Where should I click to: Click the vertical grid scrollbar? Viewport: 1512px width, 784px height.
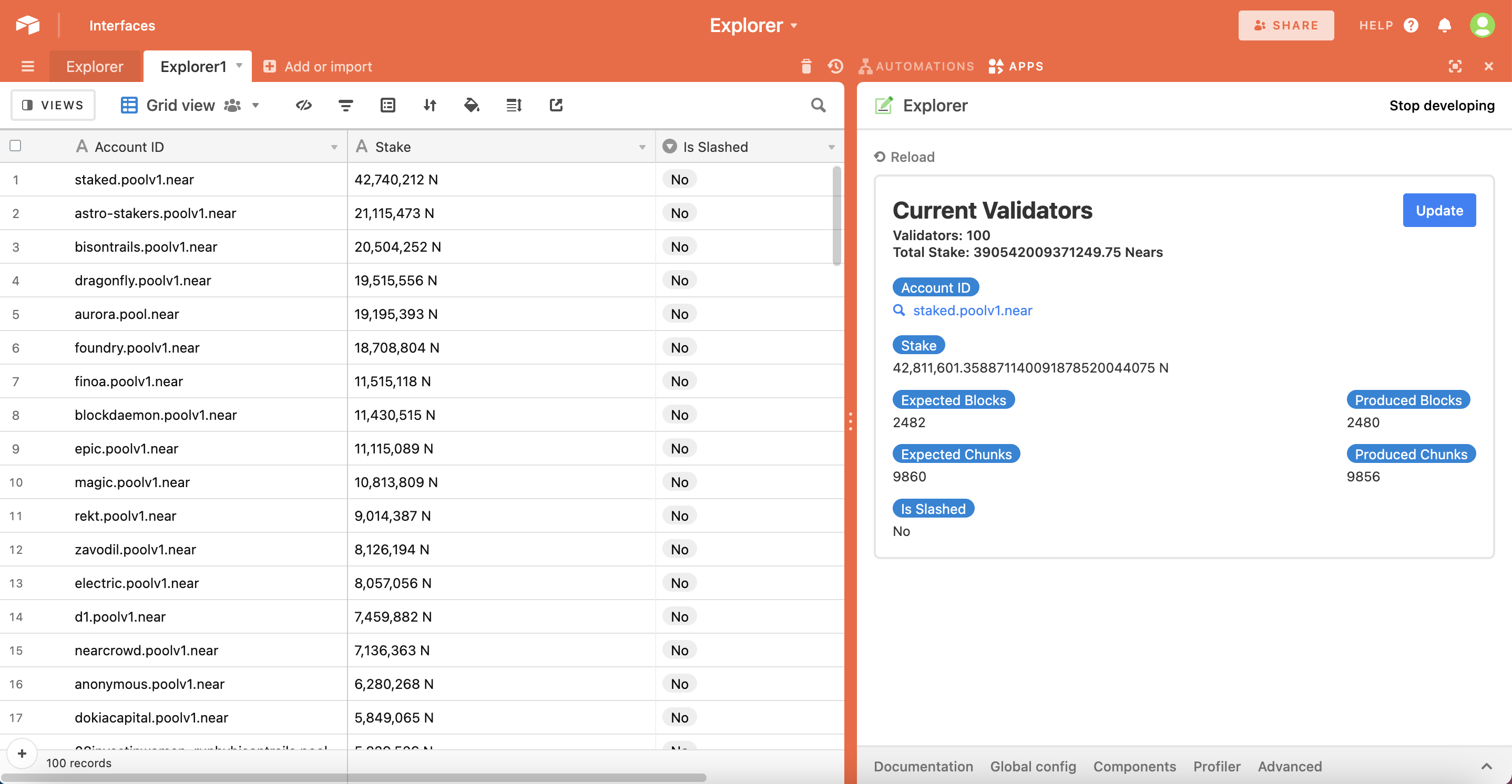click(x=836, y=215)
